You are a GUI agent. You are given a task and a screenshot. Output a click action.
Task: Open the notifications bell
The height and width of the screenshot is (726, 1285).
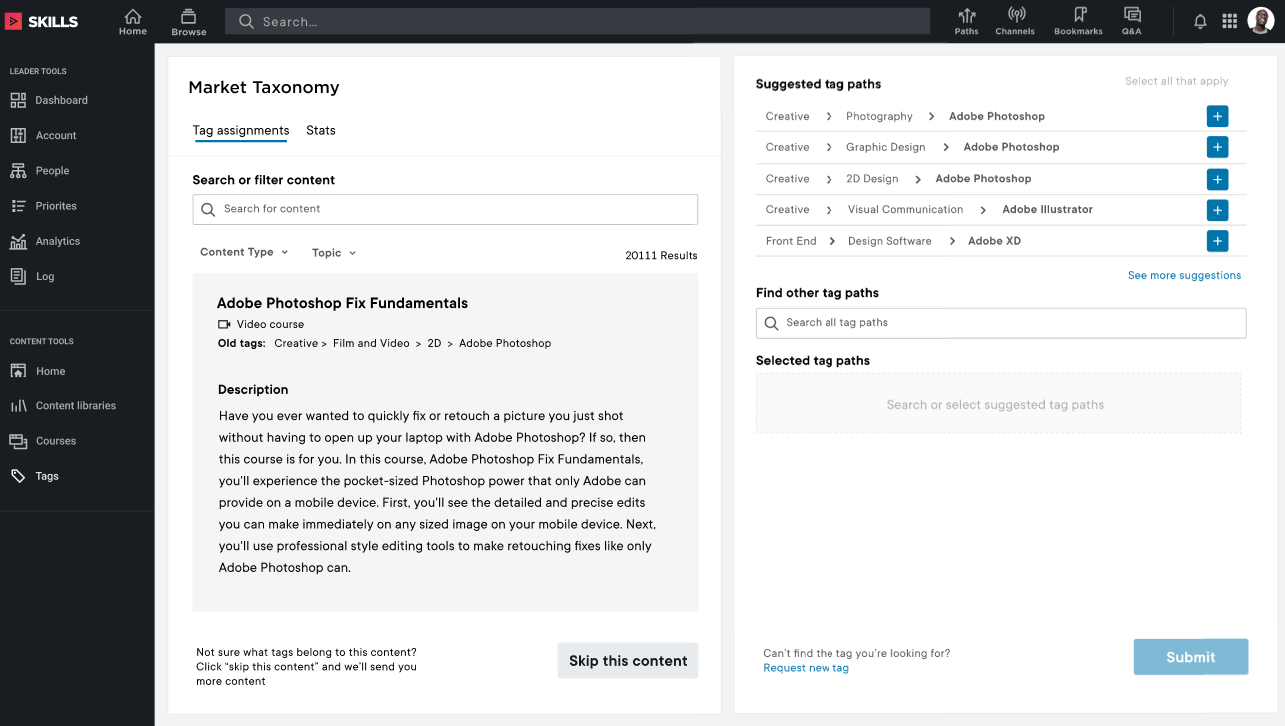coord(1200,21)
